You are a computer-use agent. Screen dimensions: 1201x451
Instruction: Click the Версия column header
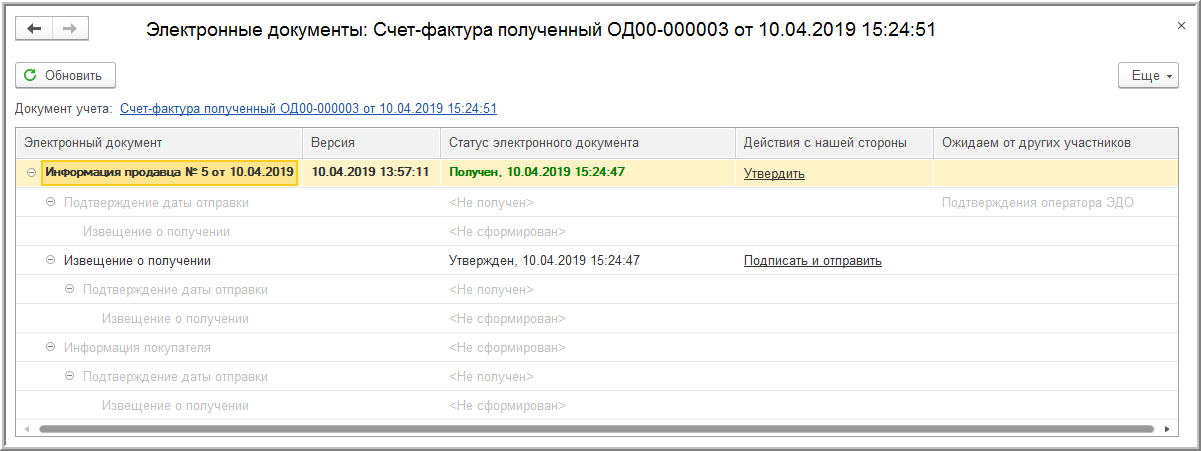point(372,143)
